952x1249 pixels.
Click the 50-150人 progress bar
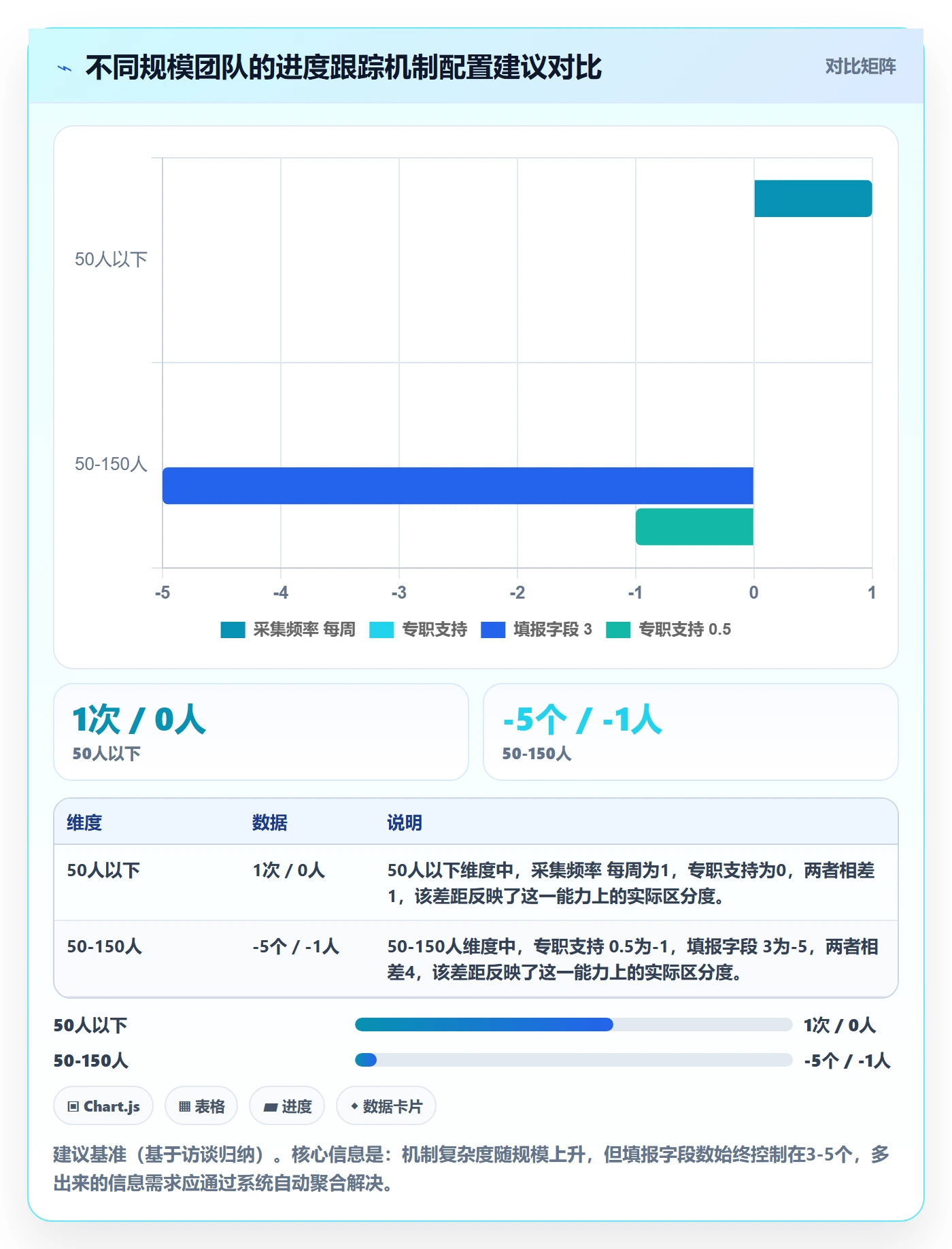pos(573,1060)
